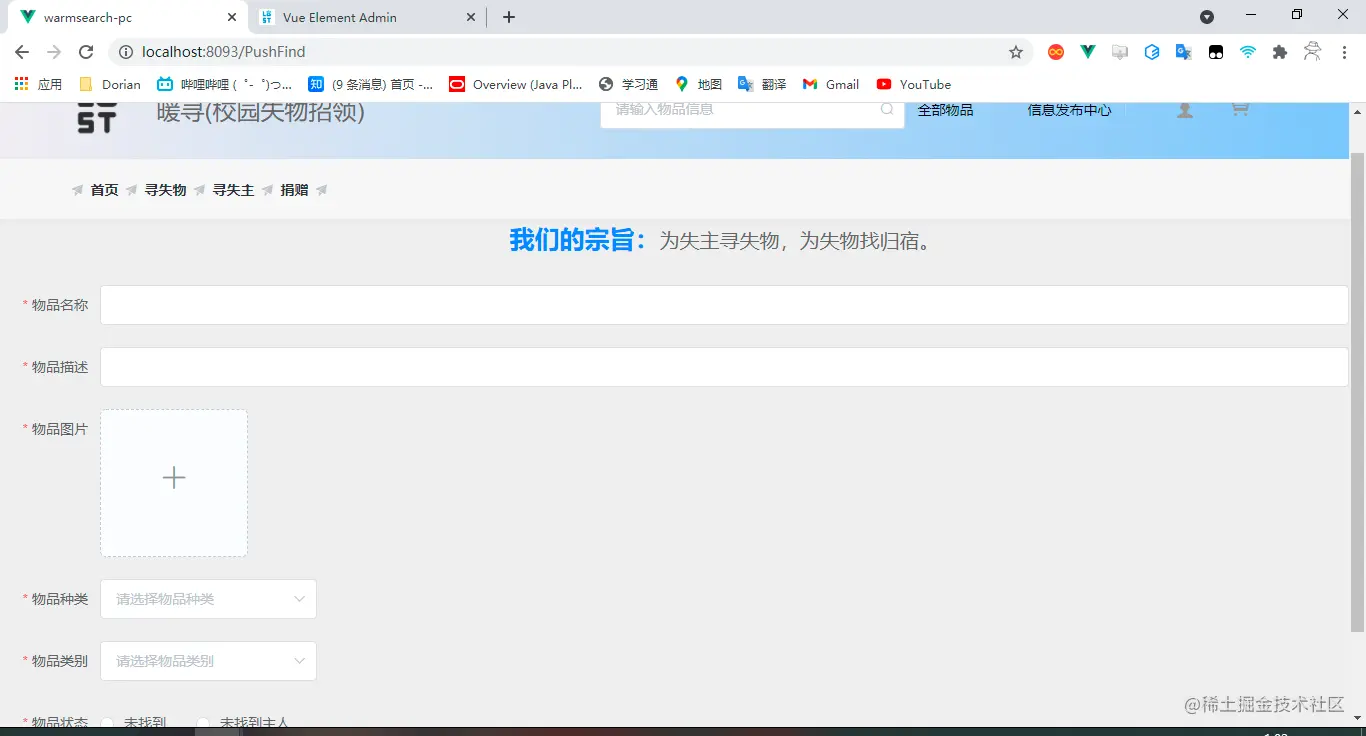Go back with the browser back arrow
Image resolution: width=1366 pixels, height=736 pixels.
(x=22, y=52)
